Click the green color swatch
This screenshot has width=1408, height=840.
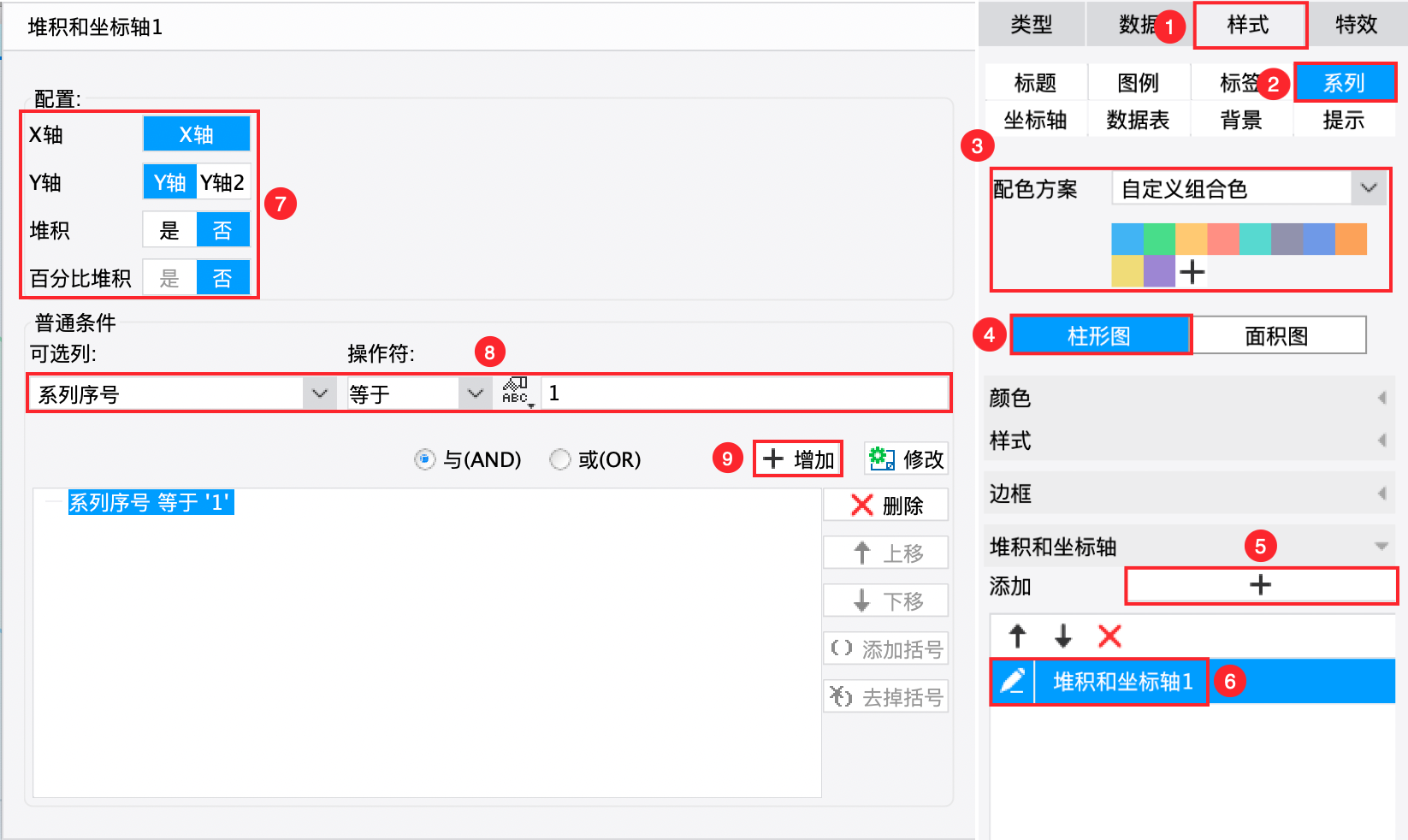(1159, 239)
